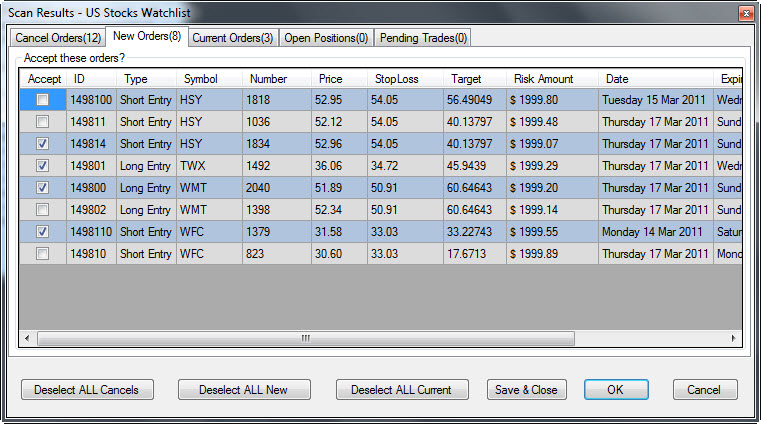This screenshot has height=424, width=761.
Task: Confirm with the OK button
Action: (x=616, y=390)
